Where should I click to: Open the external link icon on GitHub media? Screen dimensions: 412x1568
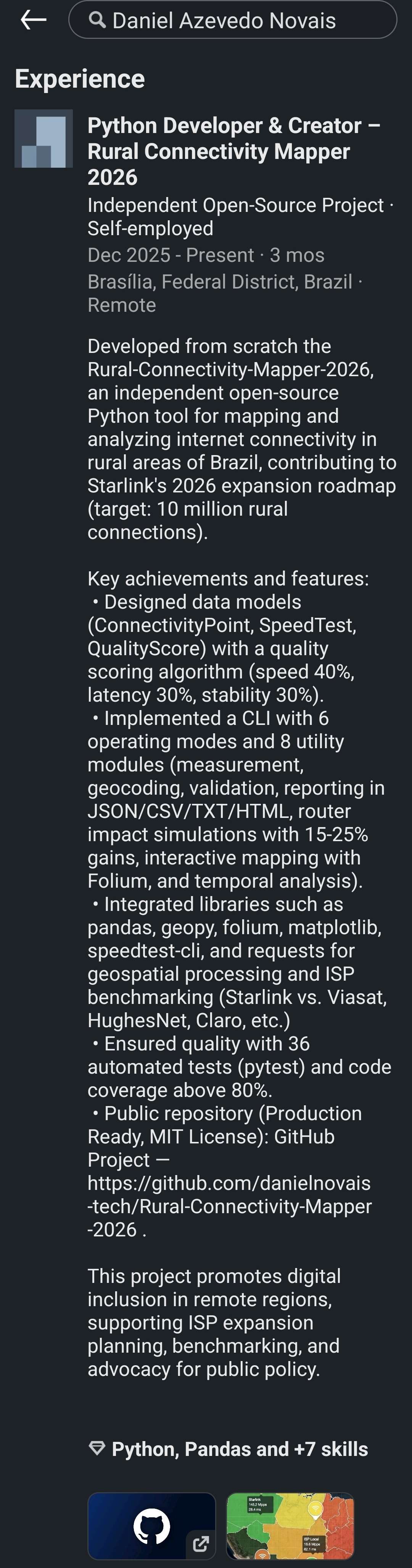(201, 1543)
